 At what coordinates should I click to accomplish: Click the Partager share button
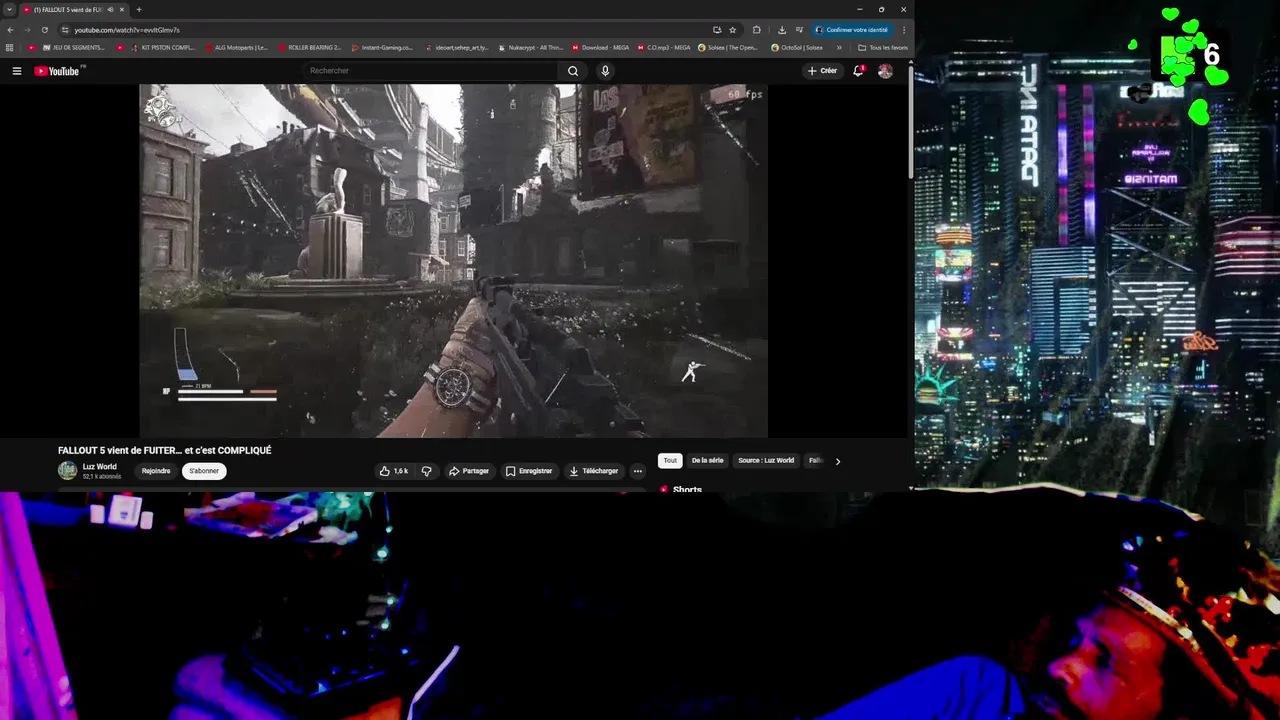point(469,471)
